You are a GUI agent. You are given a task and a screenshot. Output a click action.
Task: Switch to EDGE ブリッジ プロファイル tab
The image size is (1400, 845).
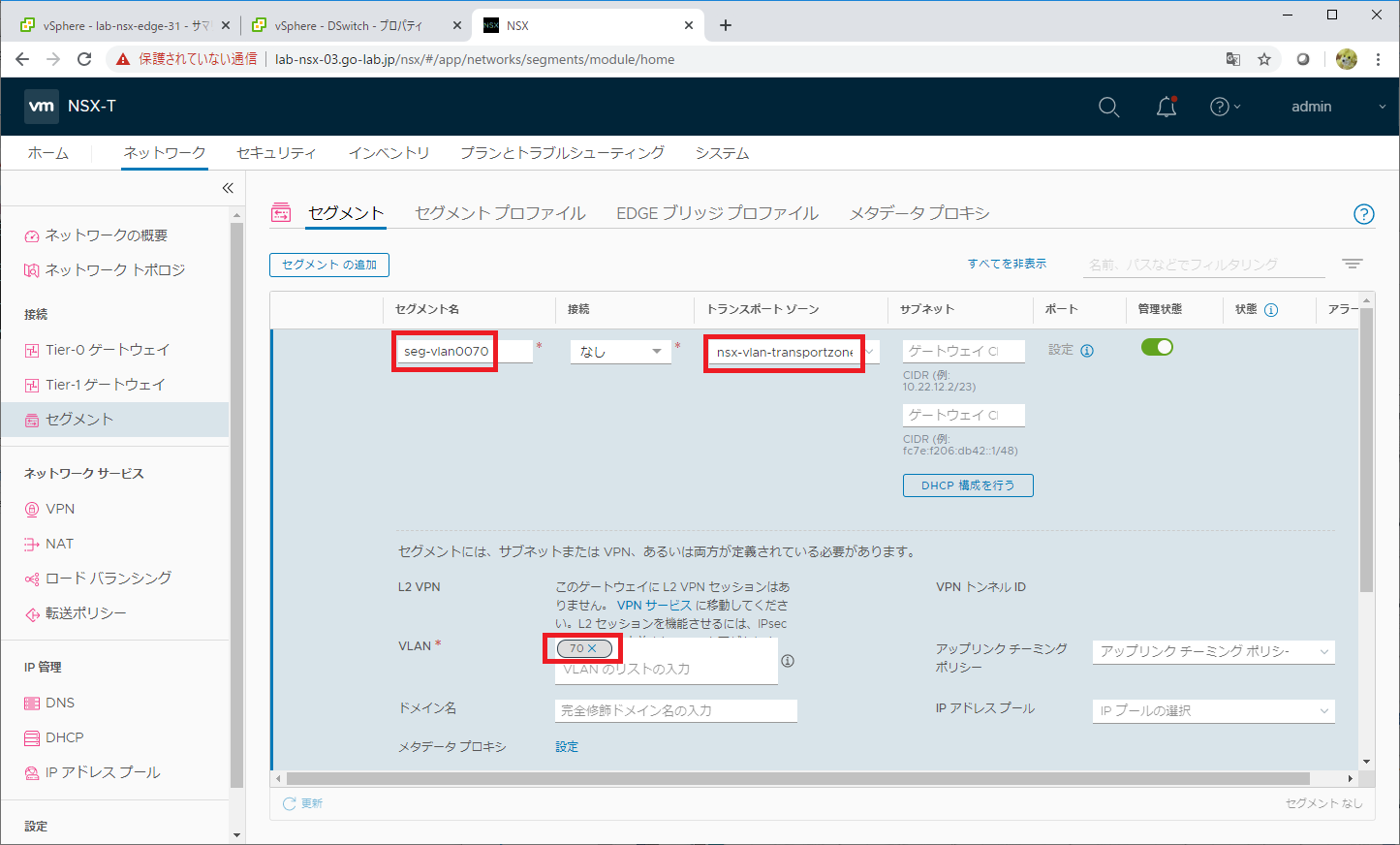[x=717, y=213]
